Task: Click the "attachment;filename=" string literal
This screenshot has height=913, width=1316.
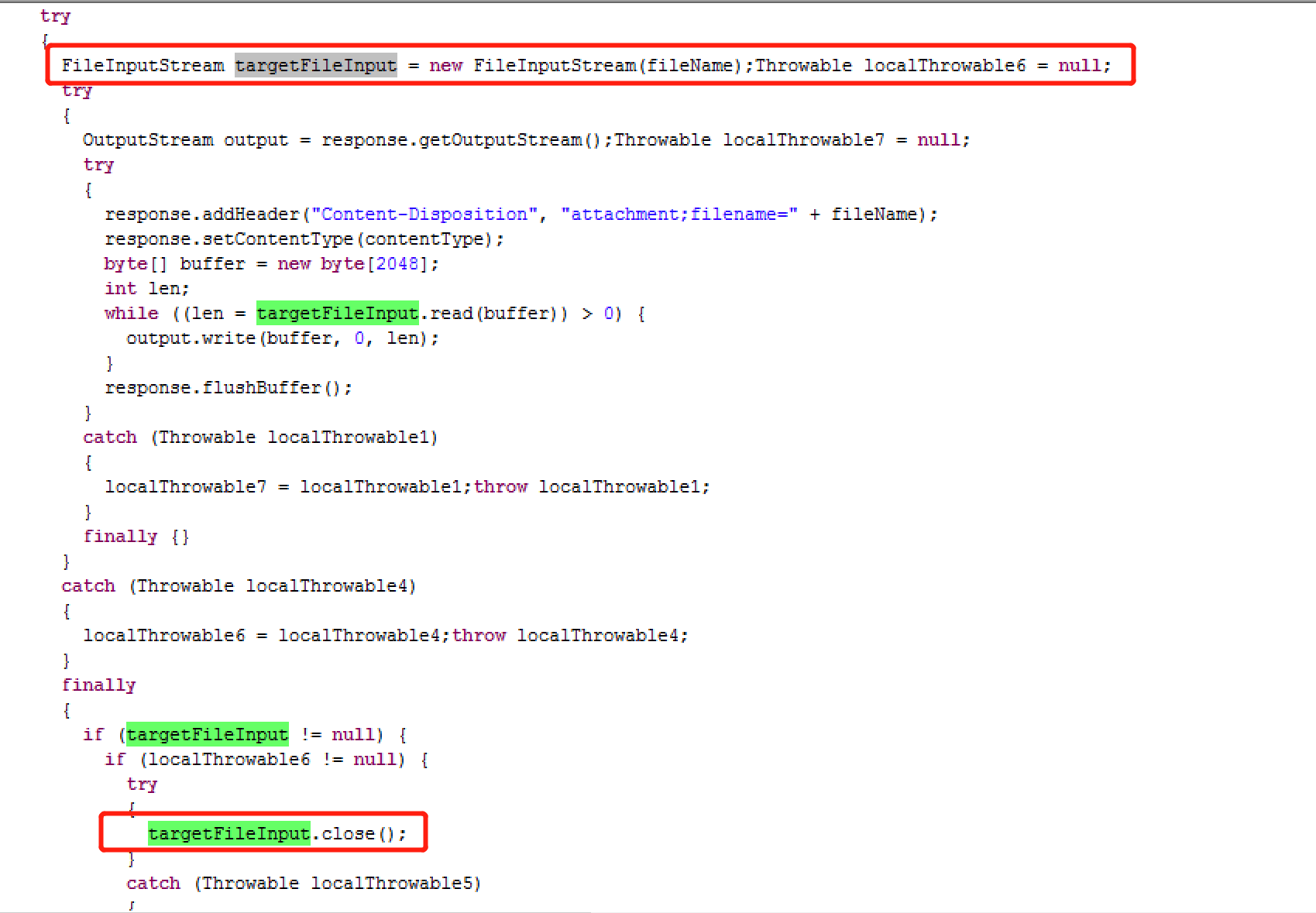Action: [679, 215]
